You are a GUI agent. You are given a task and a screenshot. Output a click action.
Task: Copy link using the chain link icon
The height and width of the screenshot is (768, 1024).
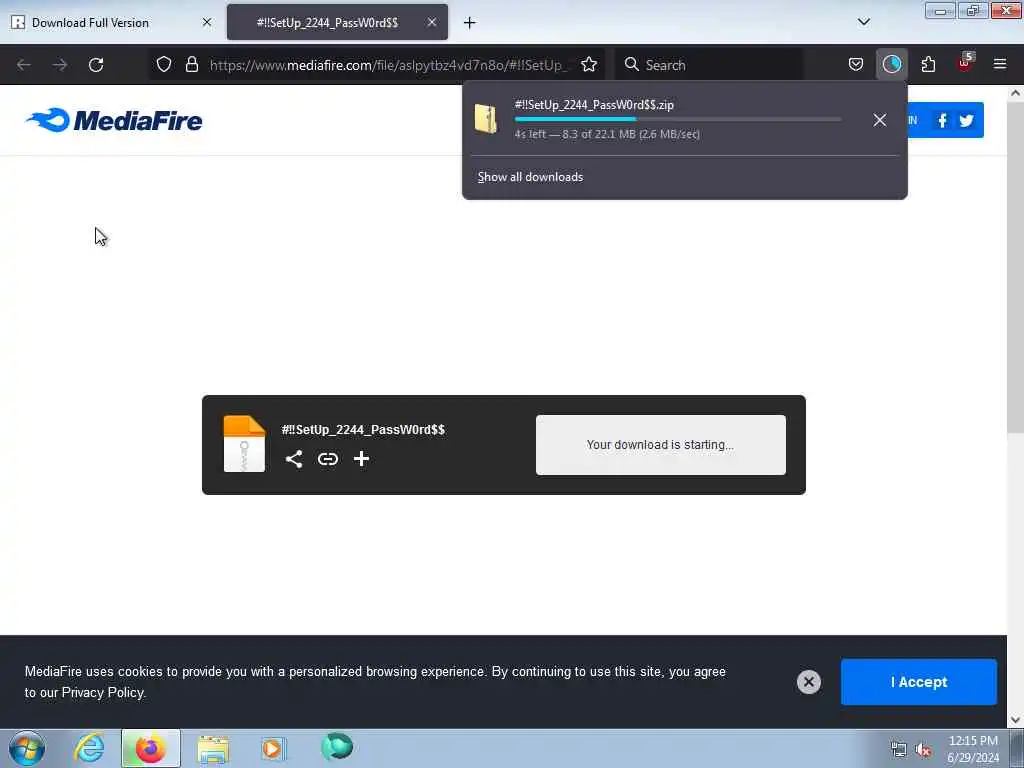[x=328, y=459]
